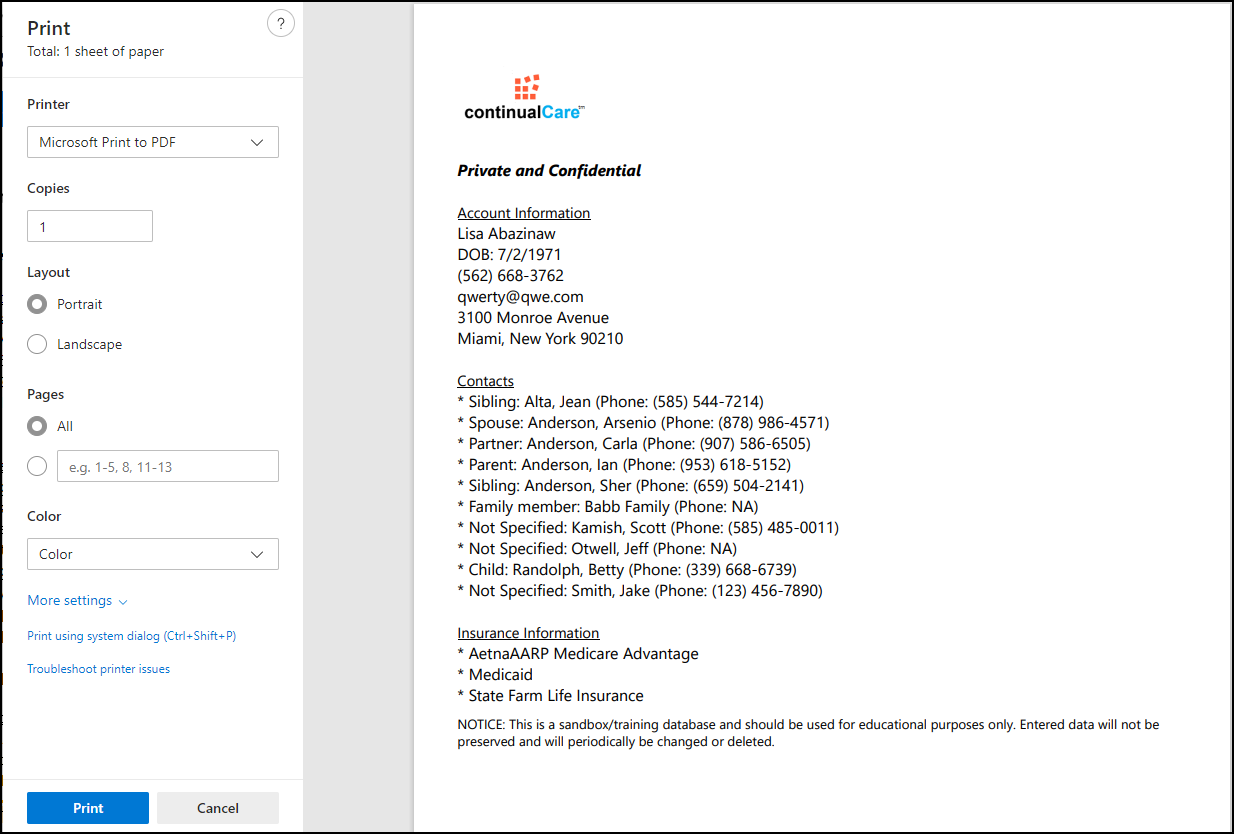Screen dimensions: 1234x834
Task: Click the Insurance Information heading in preview
Action: click(528, 633)
